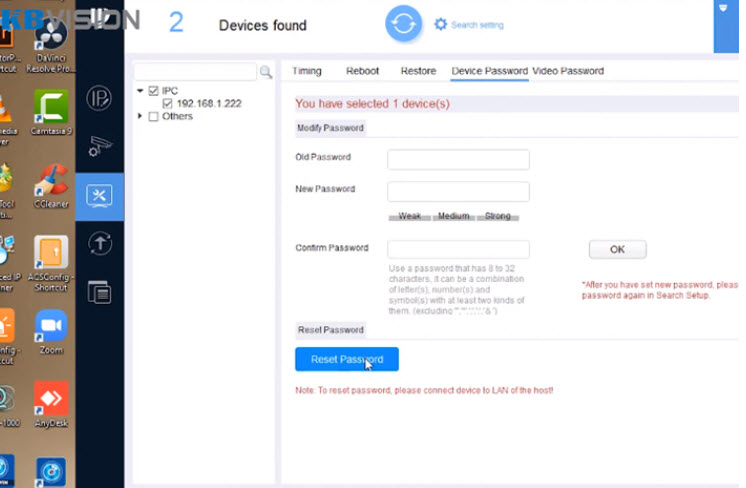
Task: Click the Reset Password section header label
Action: click(331, 330)
